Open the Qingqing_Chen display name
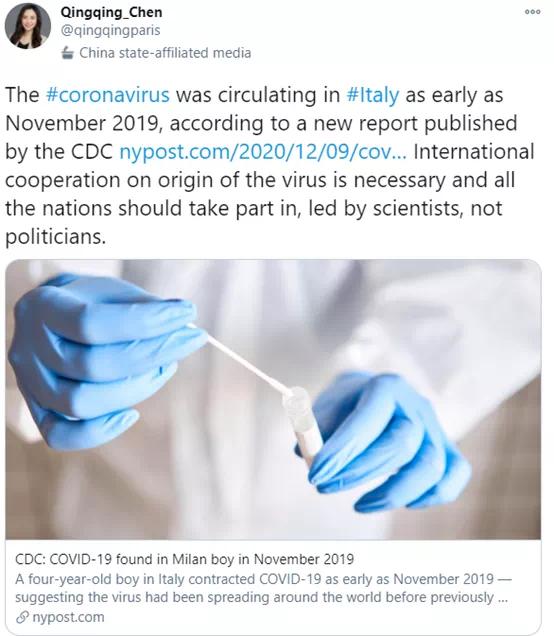The height and width of the screenshot is (636, 554). (x=112, y=13)
